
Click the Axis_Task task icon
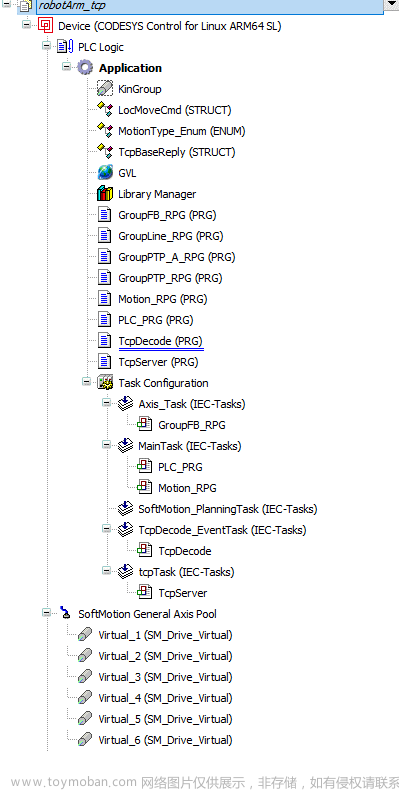click(125, 404)
